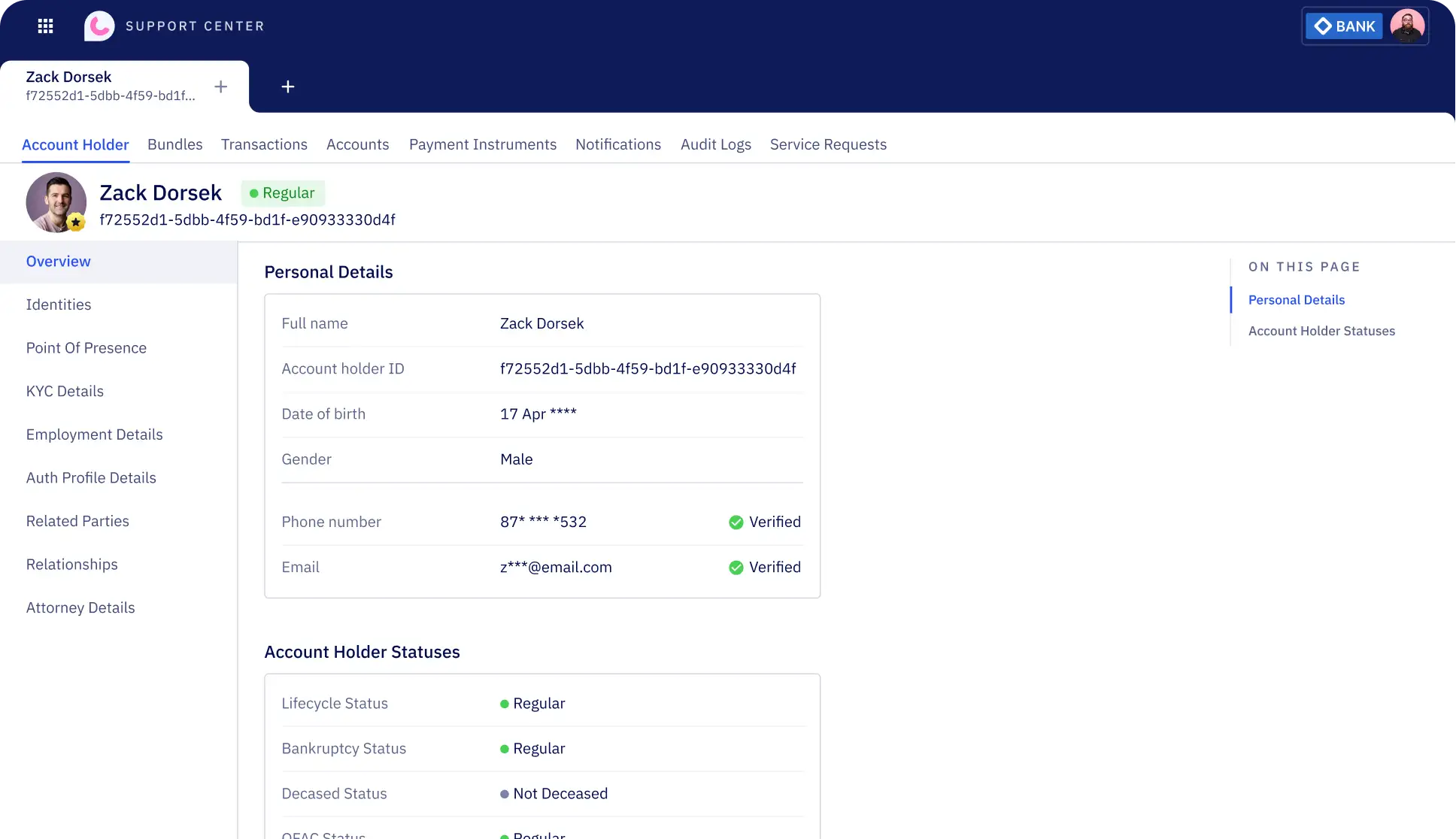The width and height of the screenshot is (1456, 839).
Task: Switch to the Transactions tab
Action: (264, 144)
